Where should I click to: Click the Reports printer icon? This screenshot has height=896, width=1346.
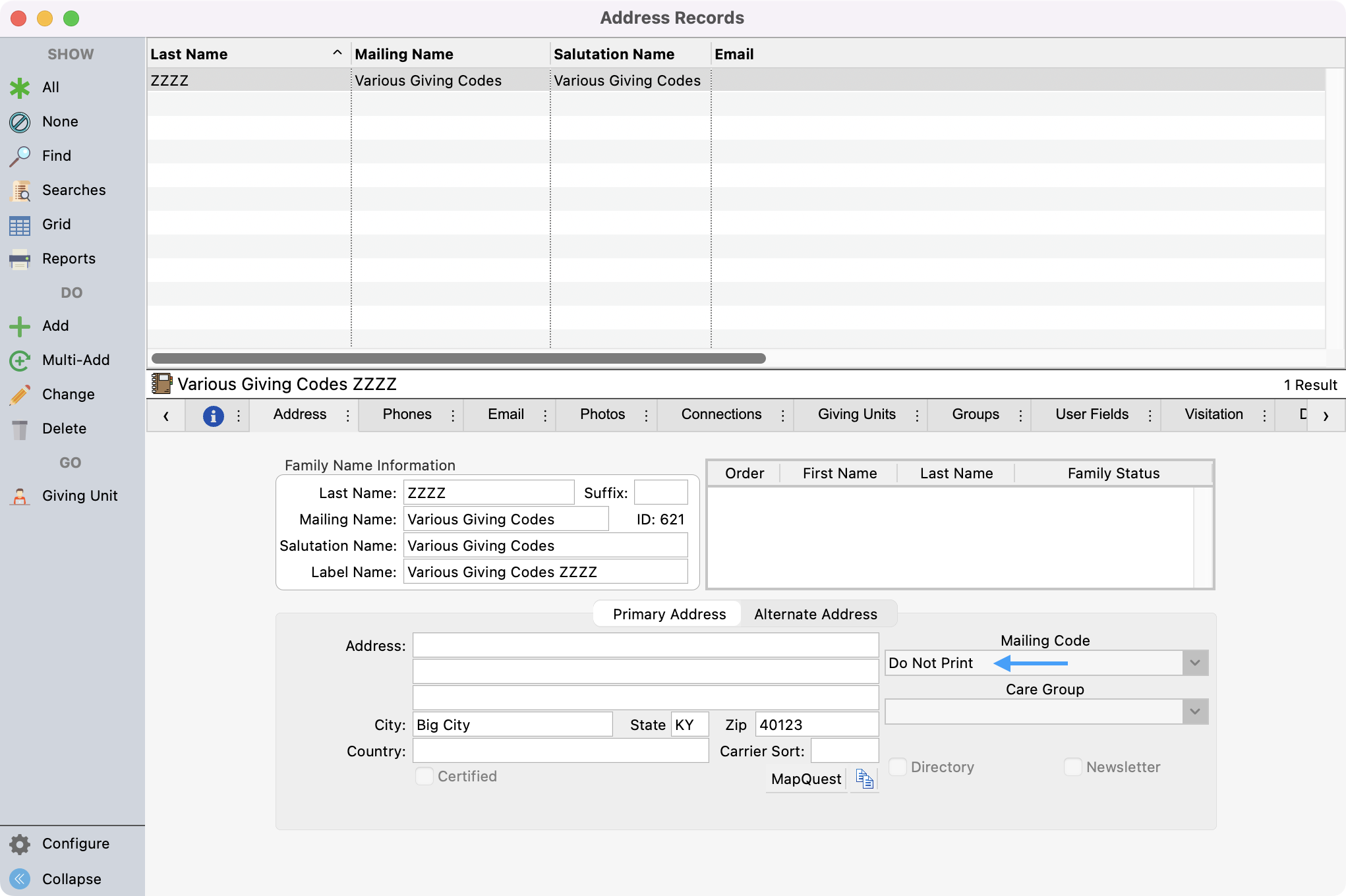pos(20,259)
